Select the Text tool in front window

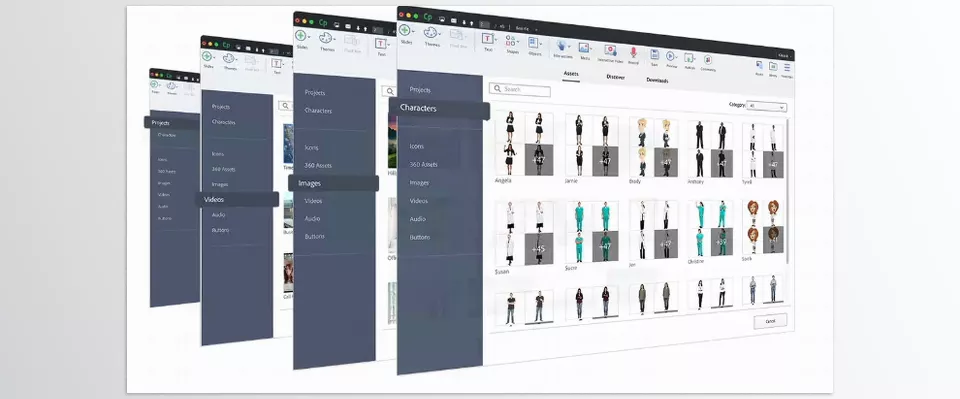[x=487, y=38]
